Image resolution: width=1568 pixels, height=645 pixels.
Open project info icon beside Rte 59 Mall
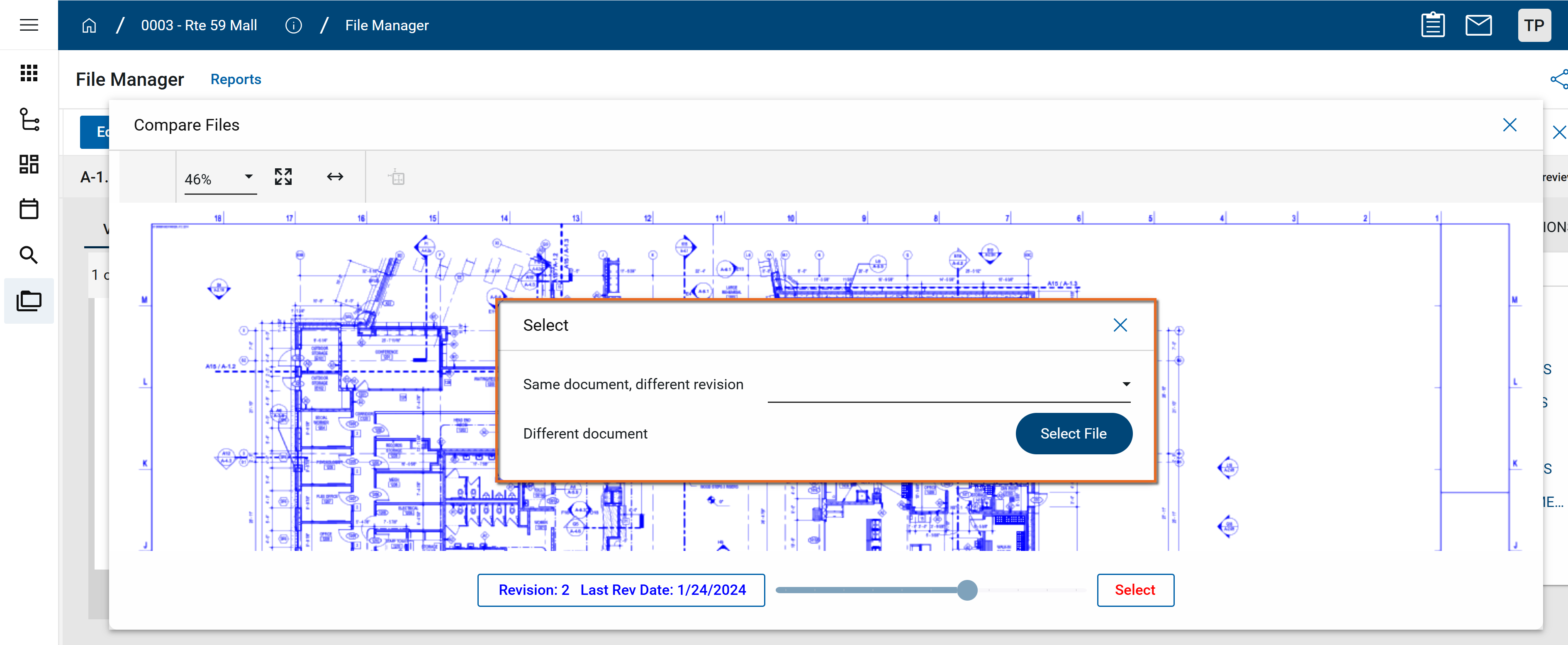point(293,26)
